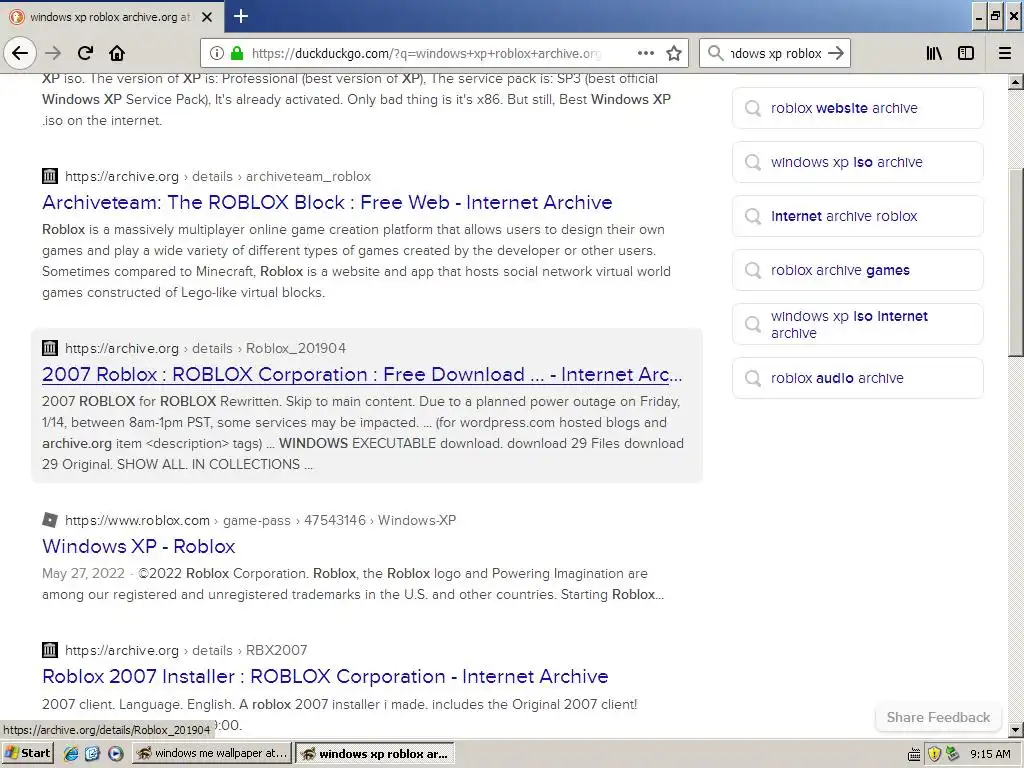Click archive.org favicon beside RBX2007 result

[50, 650]
